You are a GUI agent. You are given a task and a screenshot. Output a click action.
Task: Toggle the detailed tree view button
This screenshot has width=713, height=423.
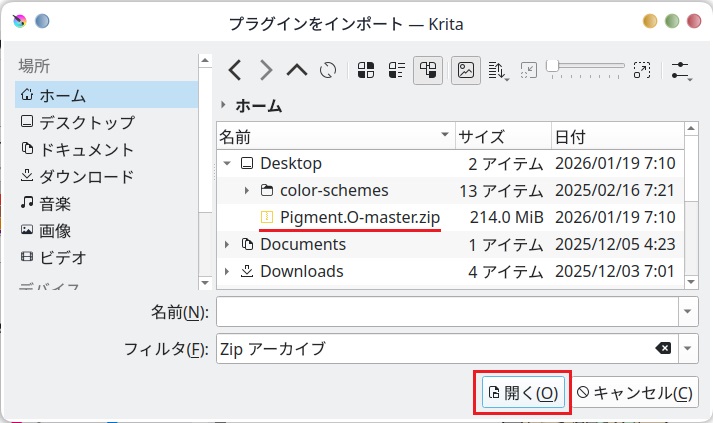coord(428,70)
